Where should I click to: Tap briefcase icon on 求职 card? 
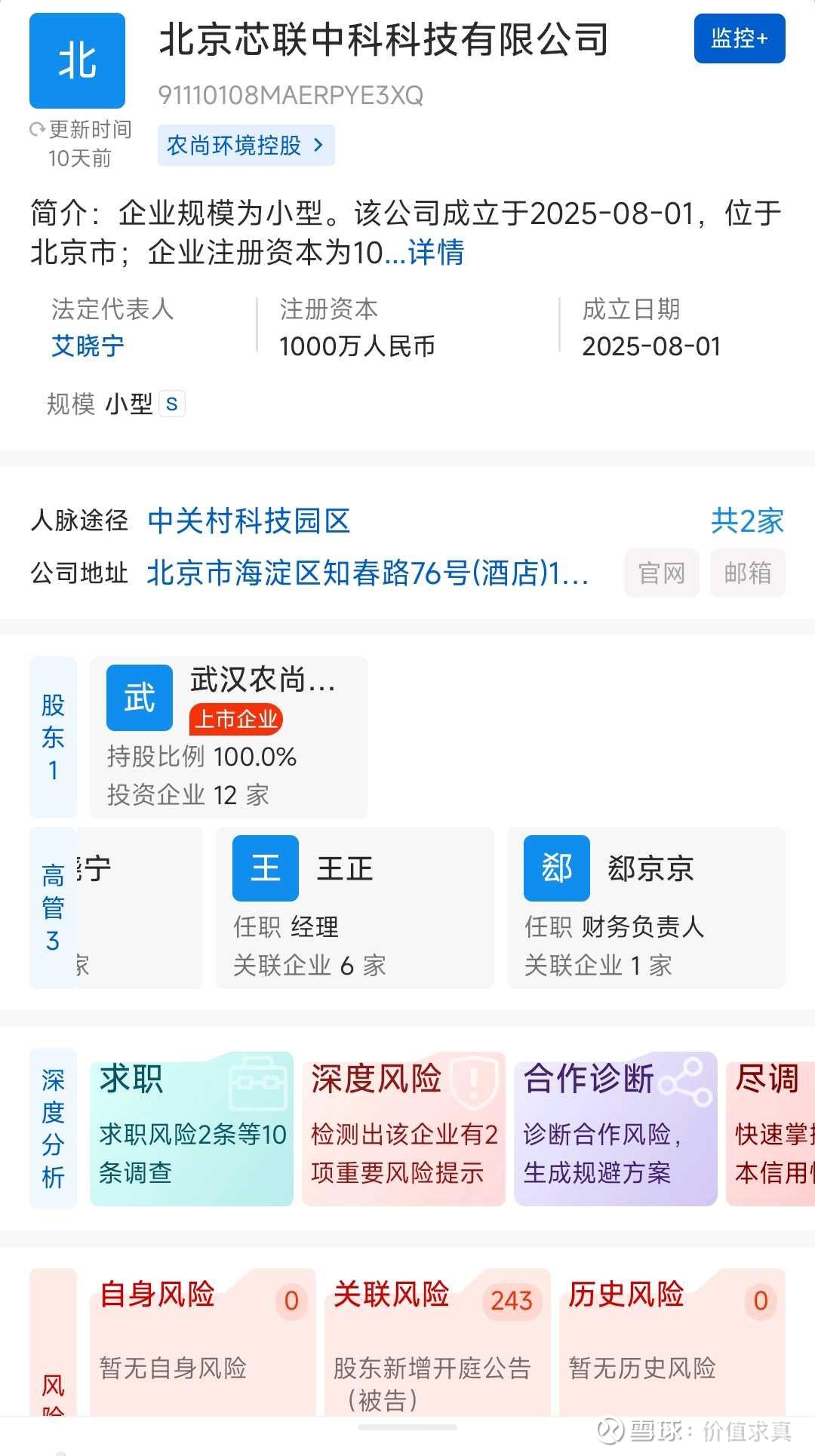[260, 1082]
